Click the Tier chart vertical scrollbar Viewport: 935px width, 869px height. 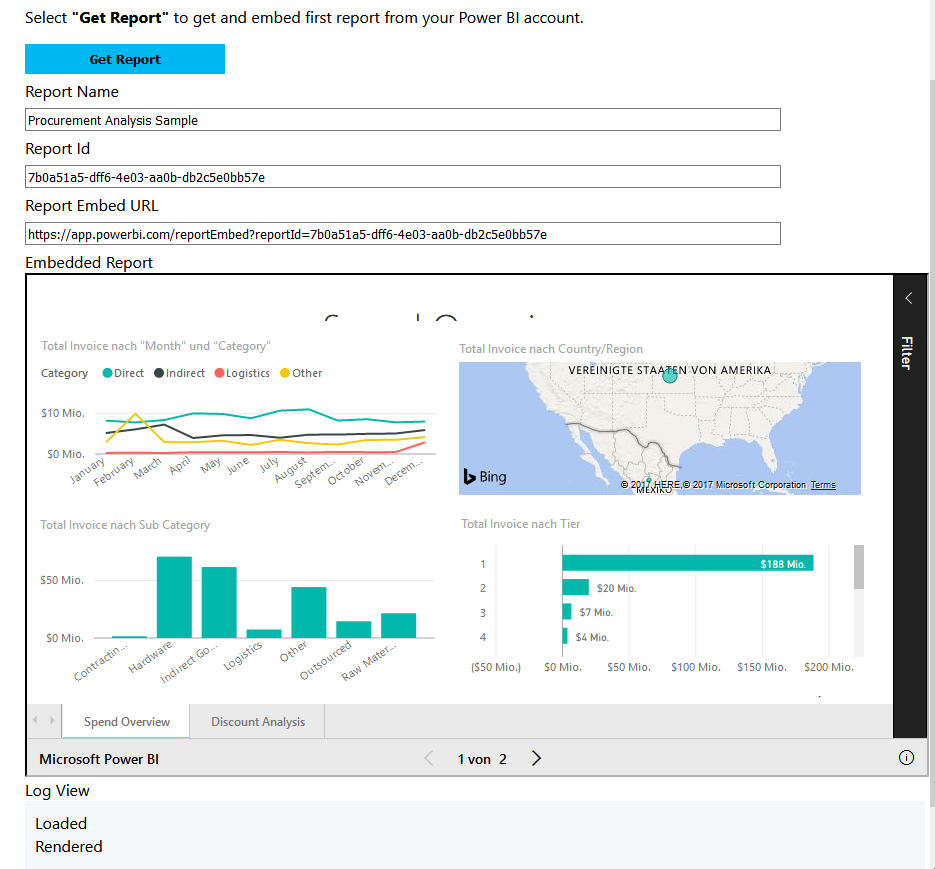pyautogui.click(x=859, y=567)
